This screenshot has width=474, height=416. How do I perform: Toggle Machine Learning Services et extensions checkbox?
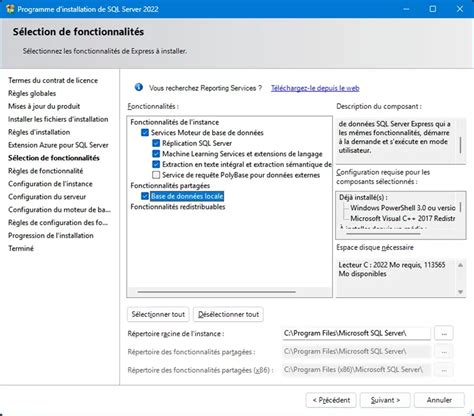(x=156, y=154)
